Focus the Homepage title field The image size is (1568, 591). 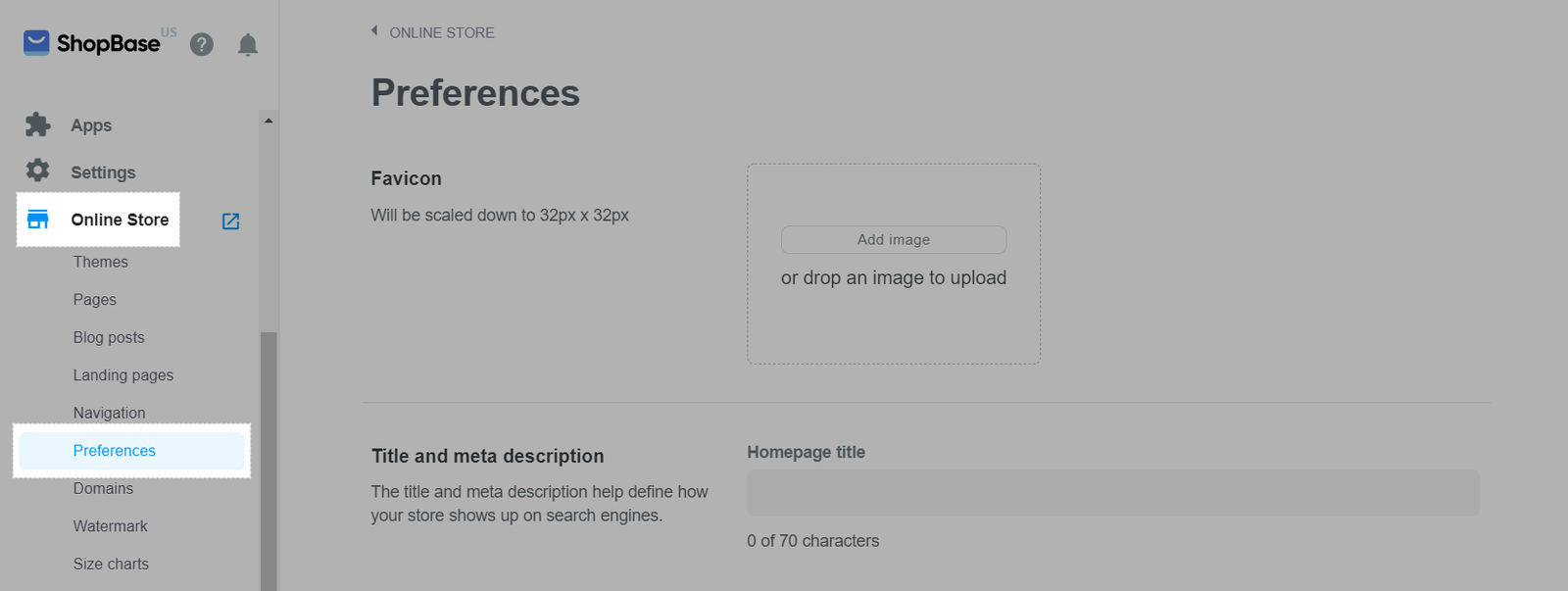[1112, 493]
